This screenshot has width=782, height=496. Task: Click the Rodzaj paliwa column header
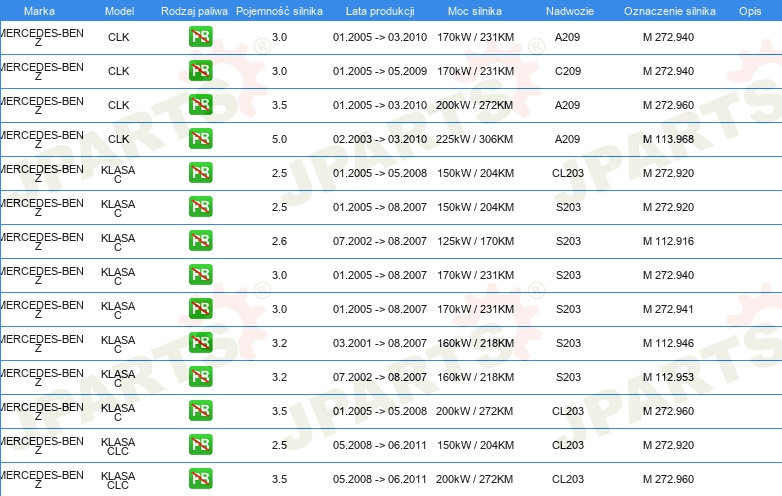tap(194, 11)
